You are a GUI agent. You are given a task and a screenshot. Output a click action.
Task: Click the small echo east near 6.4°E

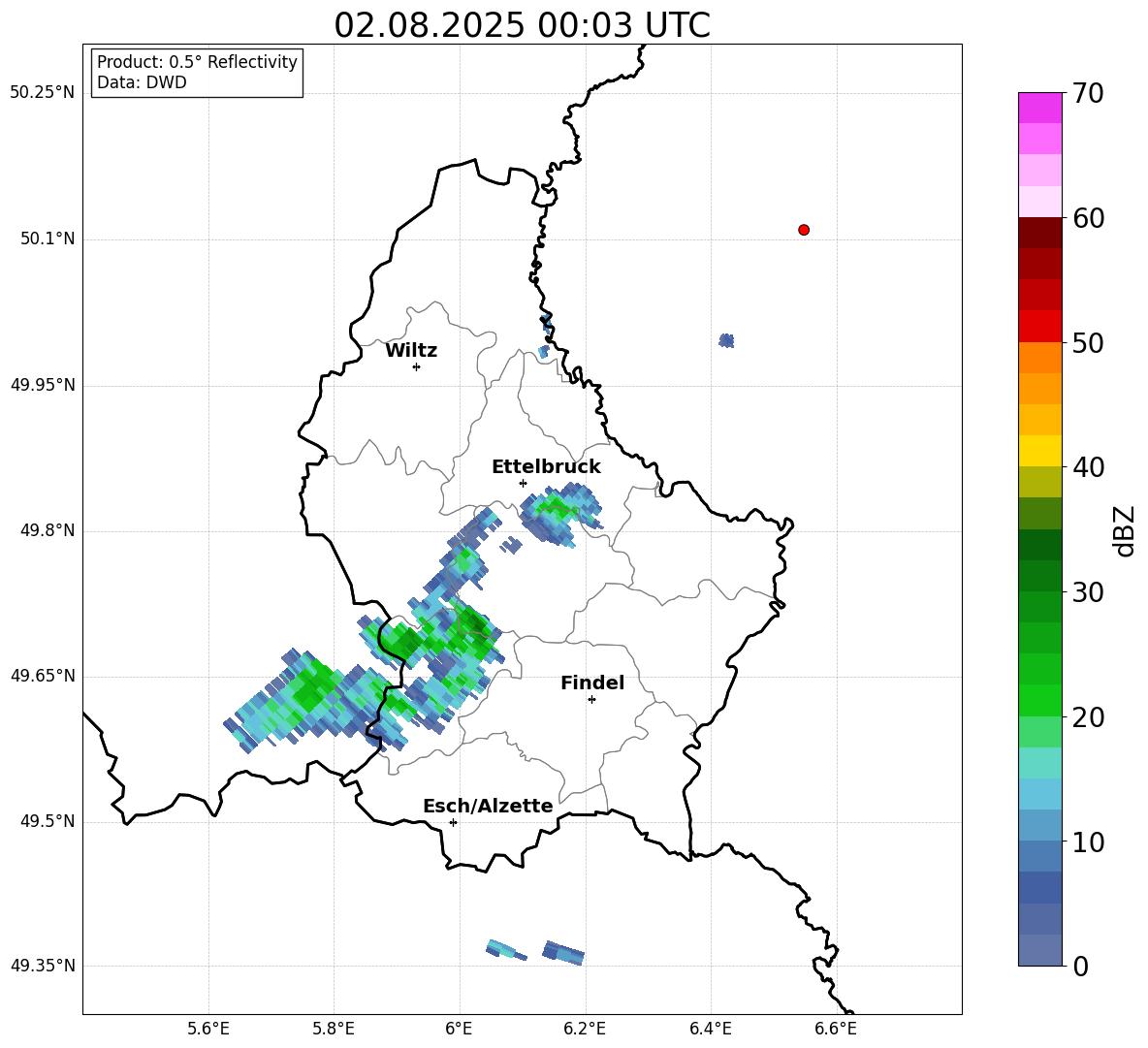pyautogui.click(x=726, y=340)
